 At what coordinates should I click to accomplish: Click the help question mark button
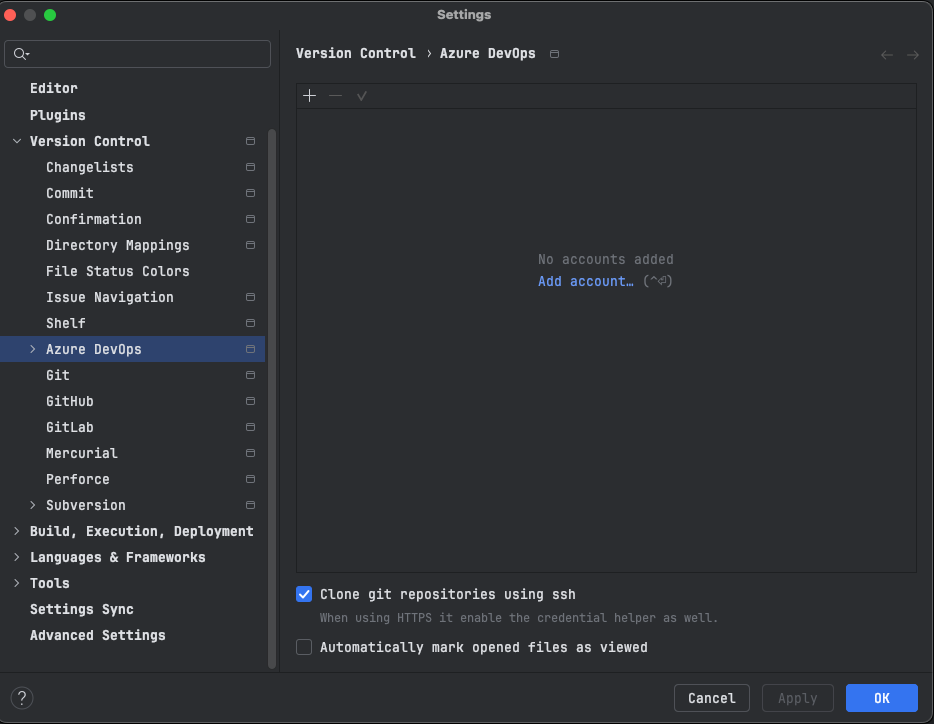pos(22,698)
